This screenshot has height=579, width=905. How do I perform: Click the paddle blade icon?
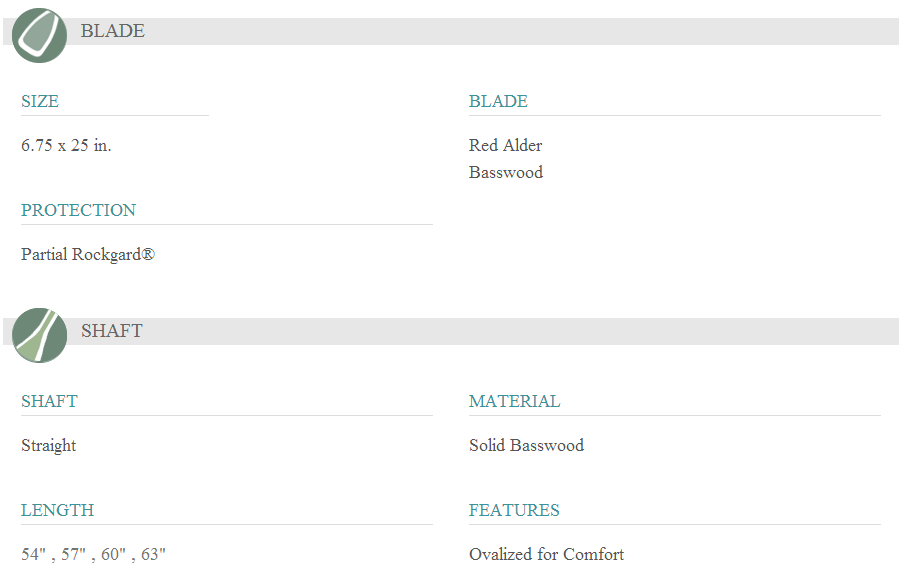point(40,35)
